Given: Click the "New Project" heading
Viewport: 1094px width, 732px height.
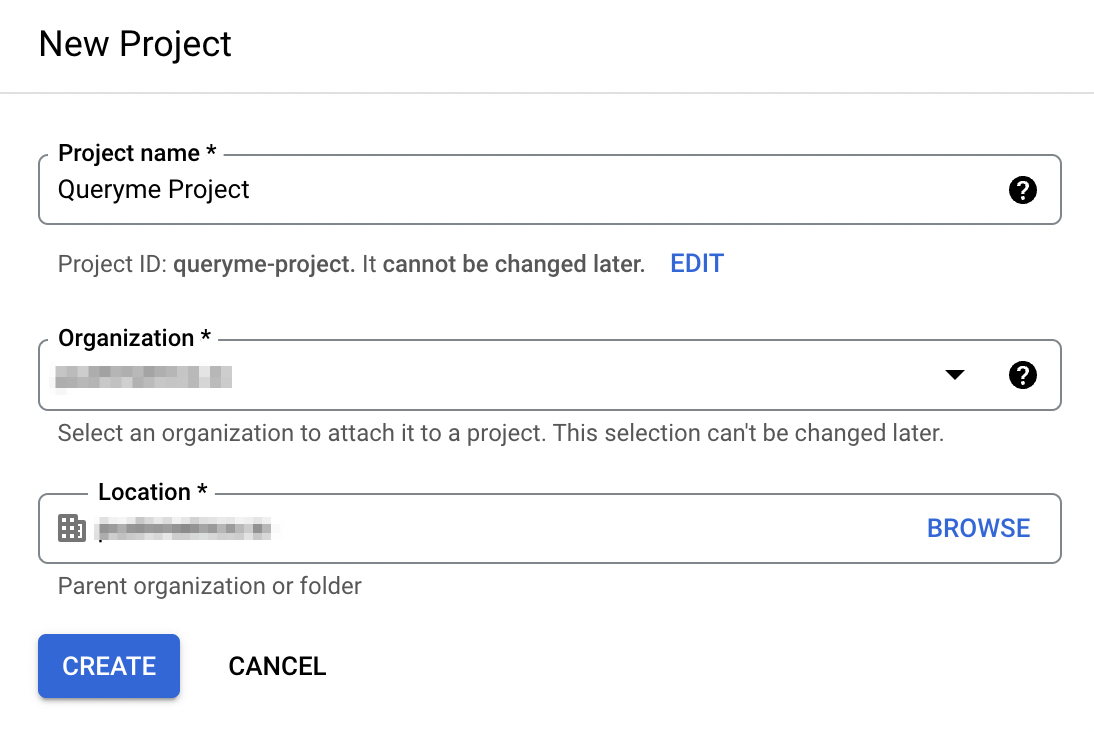Looking at the screenshot, I should (x=135, y=44).
